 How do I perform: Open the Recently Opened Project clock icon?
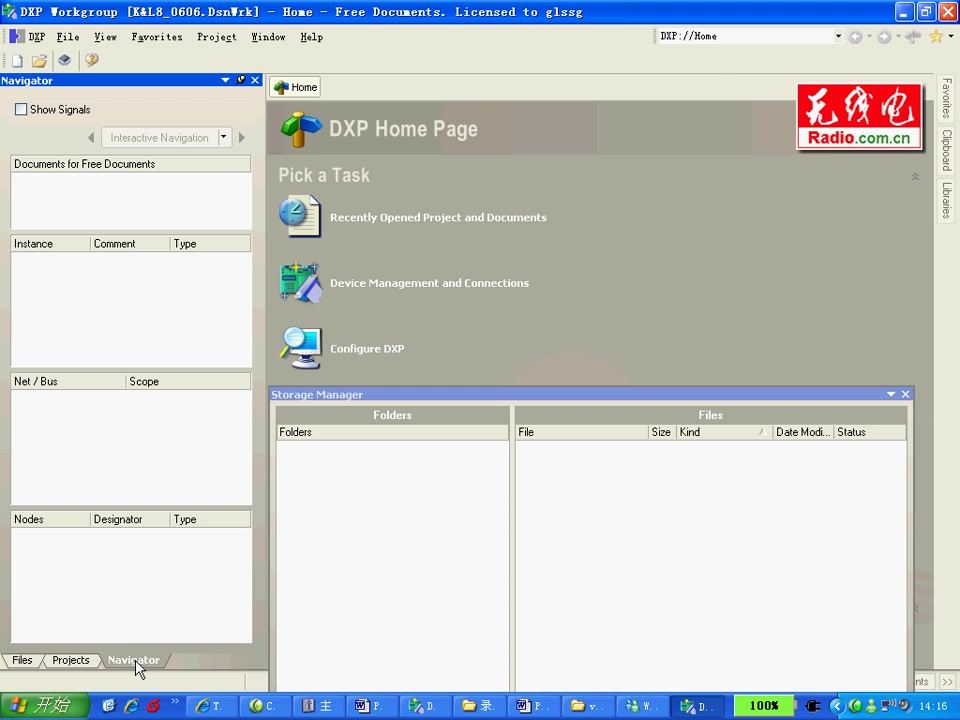300,216
